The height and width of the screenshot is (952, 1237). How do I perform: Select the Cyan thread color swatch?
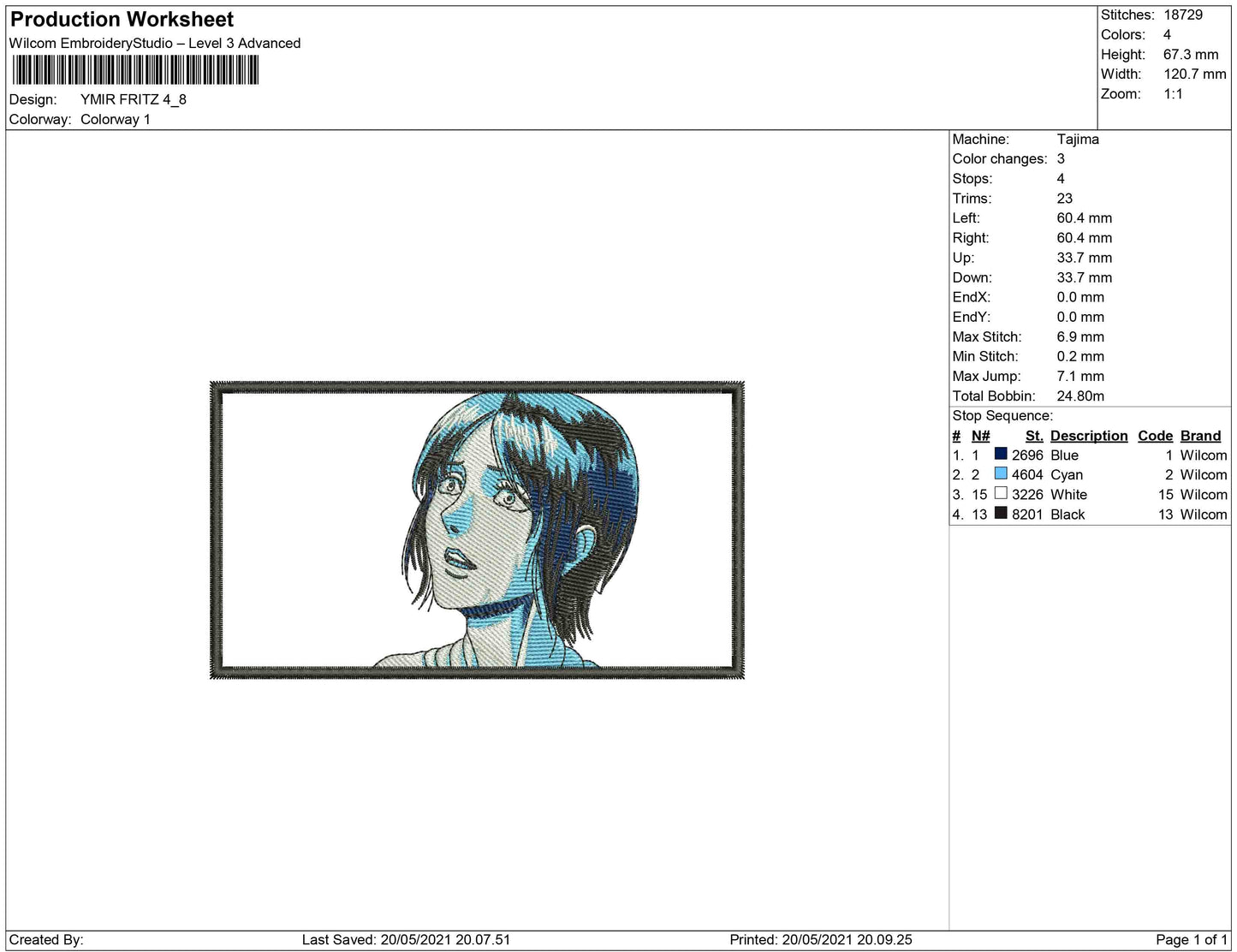1001,474
